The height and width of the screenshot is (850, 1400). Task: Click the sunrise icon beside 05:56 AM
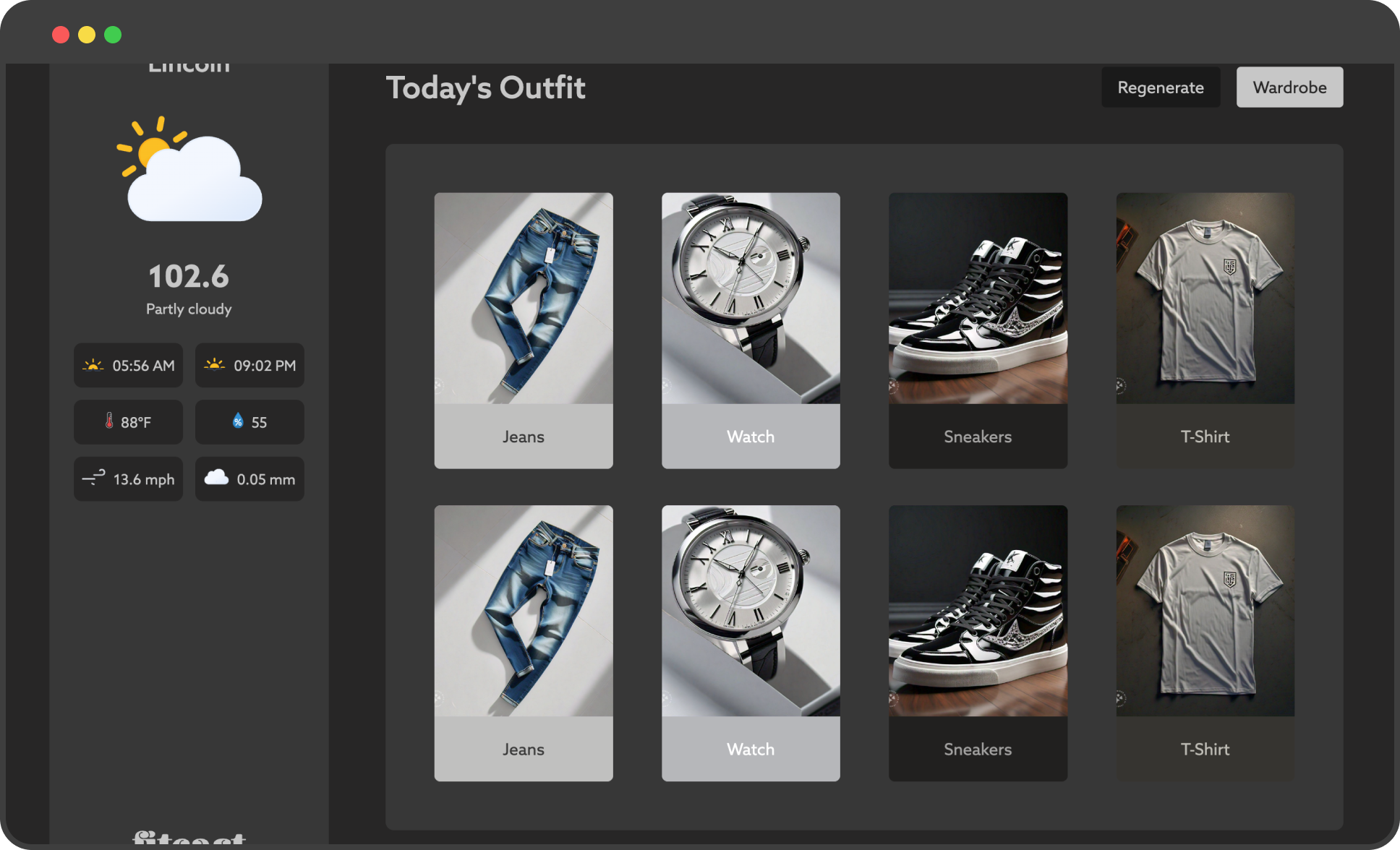coord(93,365)
